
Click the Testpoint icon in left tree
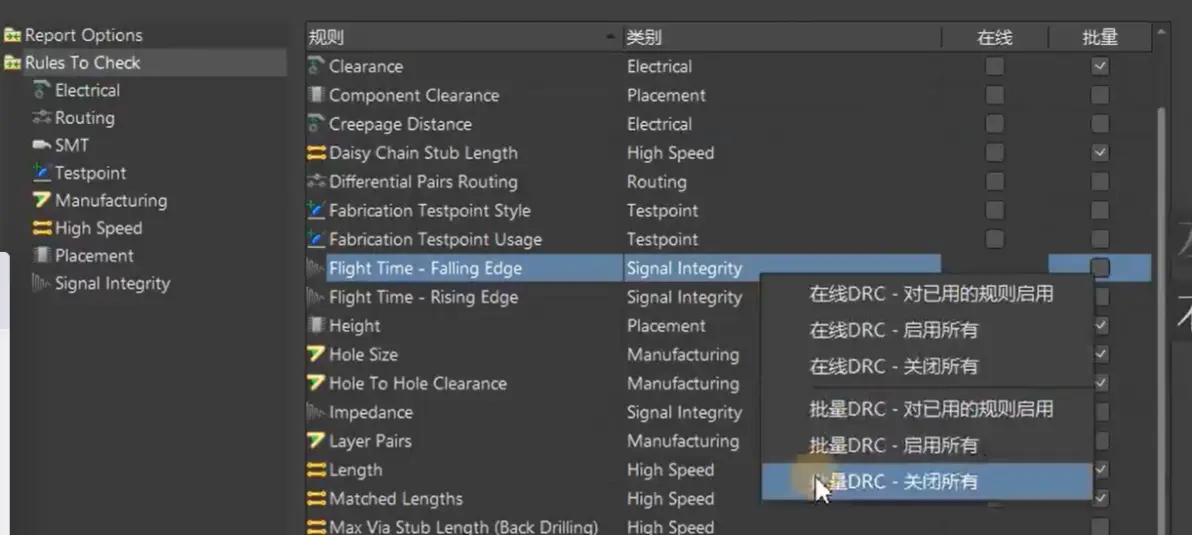click(42, 173)
